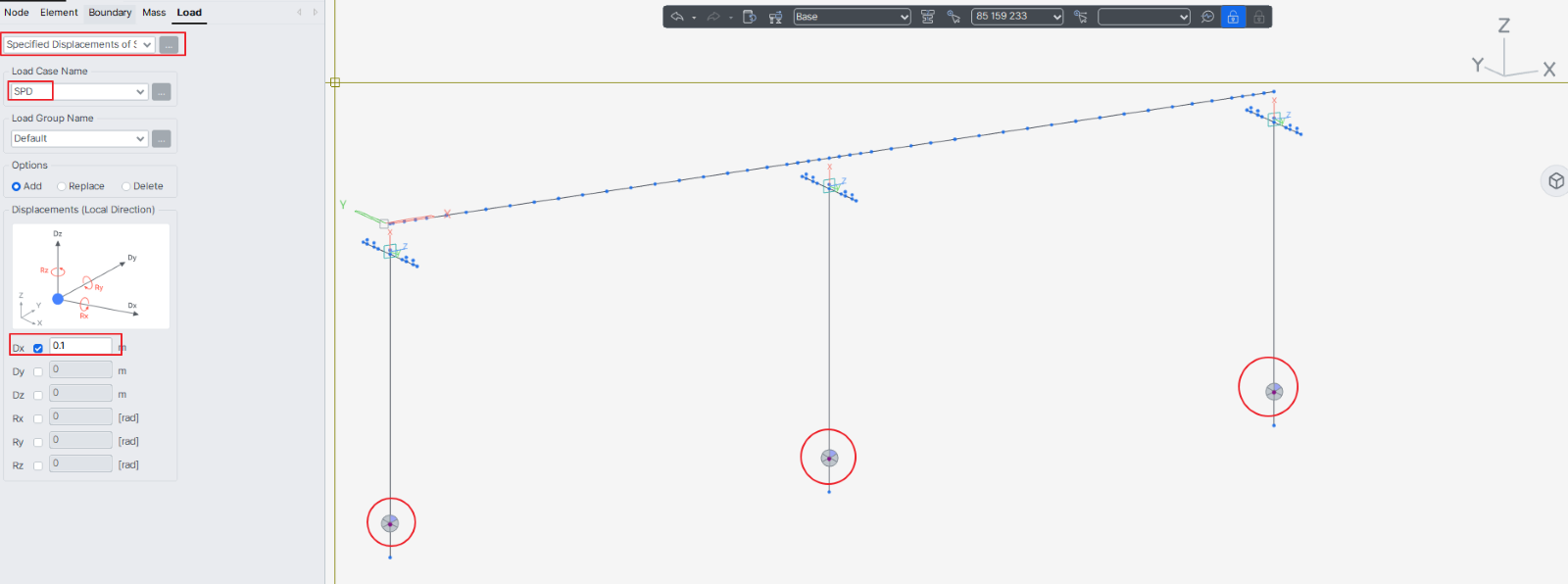Open the Load Case Name dropdown
The height and width of the screenshot is (584, 1568).
click(x=78, y=91)
